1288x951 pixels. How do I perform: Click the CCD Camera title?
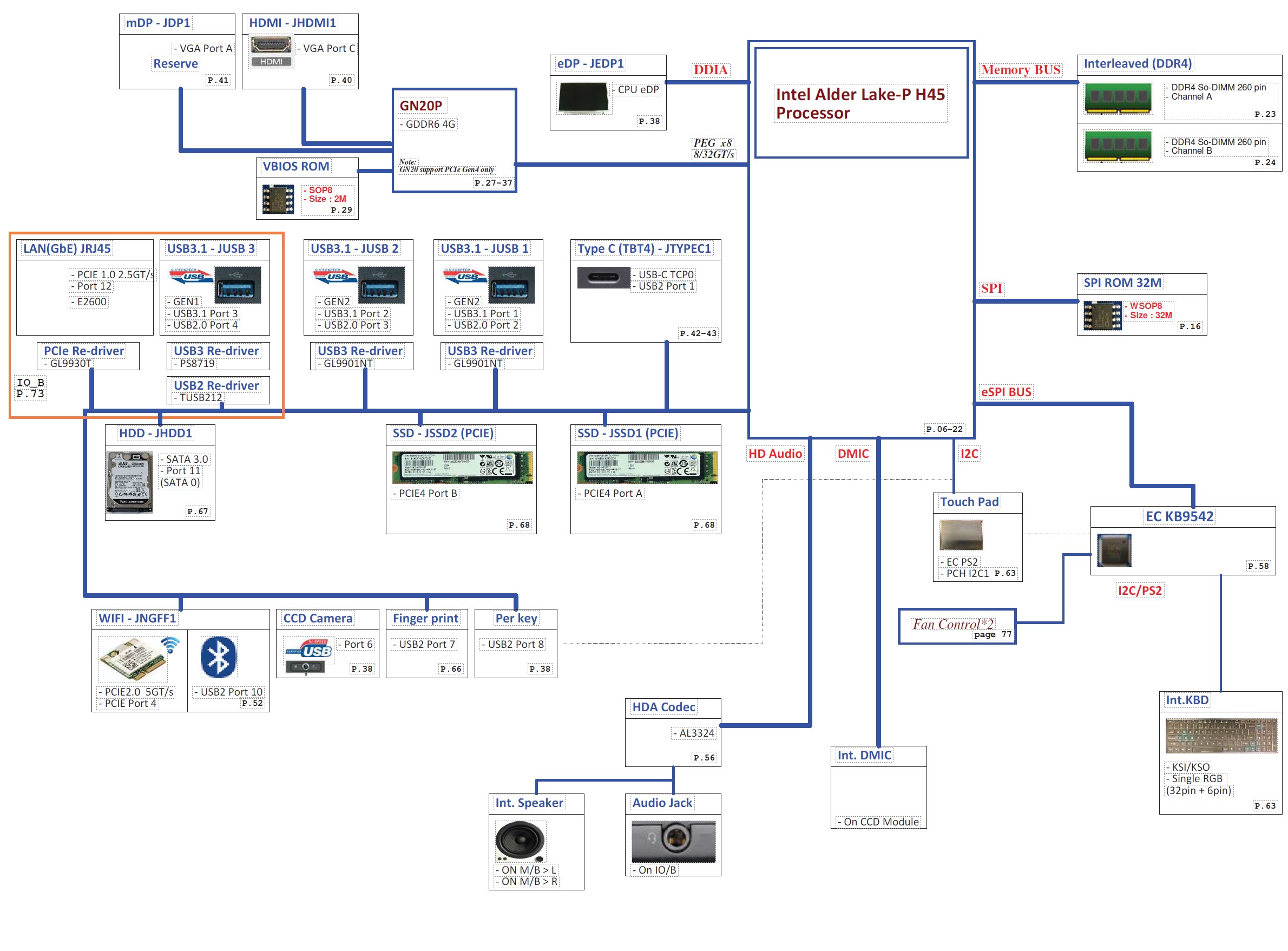coord(318,619)
